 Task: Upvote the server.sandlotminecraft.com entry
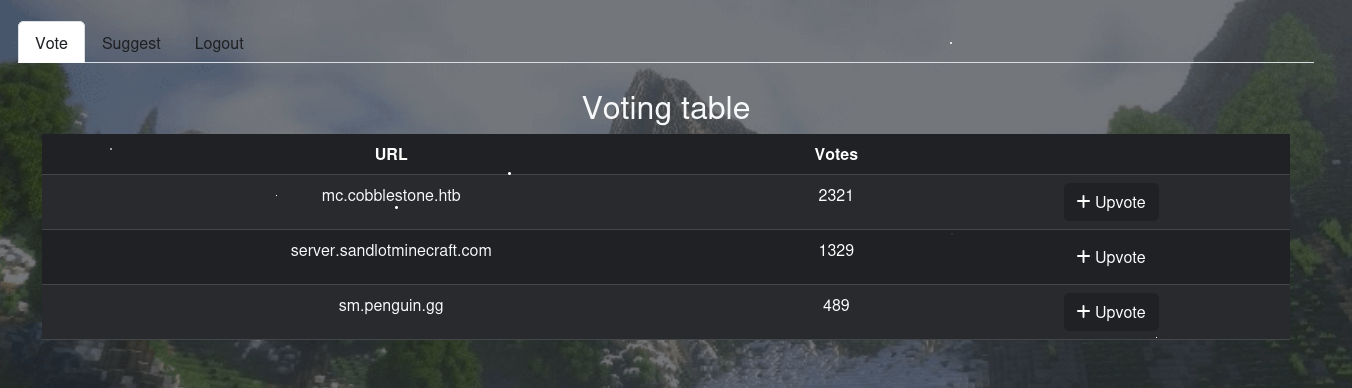(x=1111, y=257)
